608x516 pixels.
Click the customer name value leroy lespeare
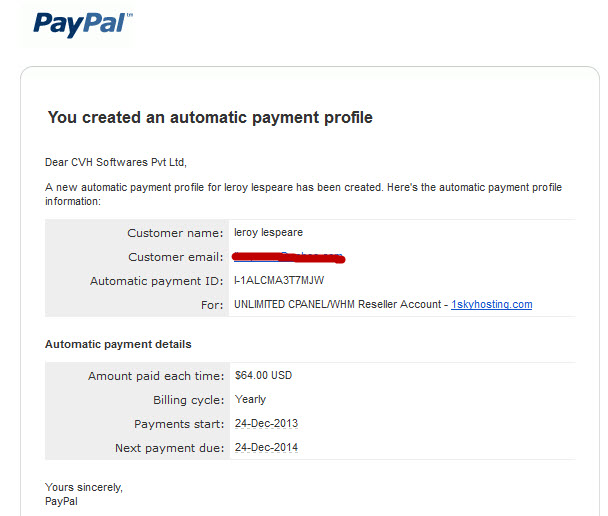[x=268, y=233]
